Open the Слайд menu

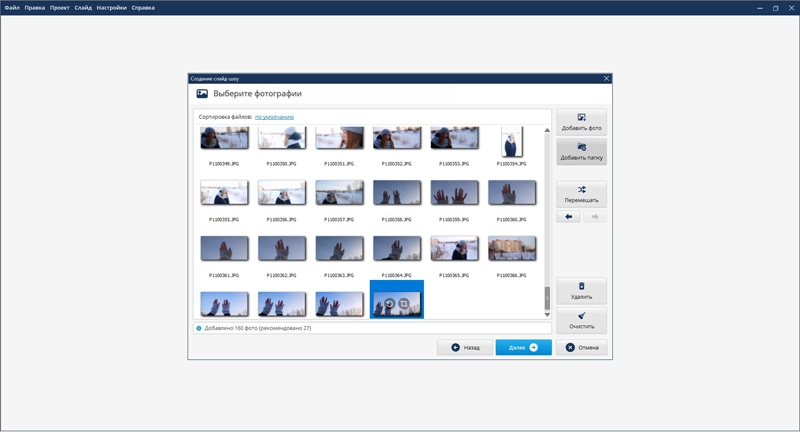83,8
